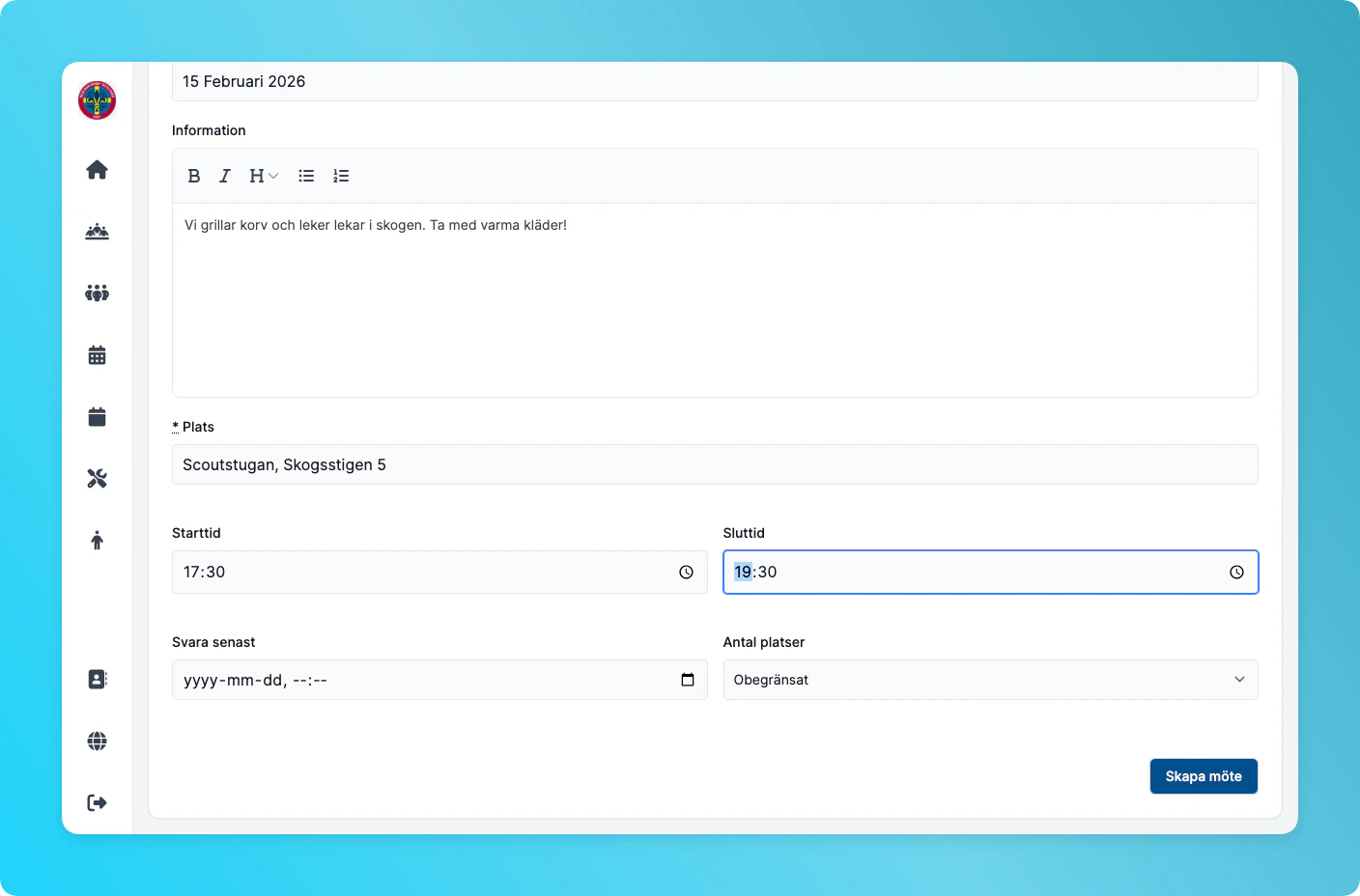Toggle bold formatting in editor

(194, 176)
